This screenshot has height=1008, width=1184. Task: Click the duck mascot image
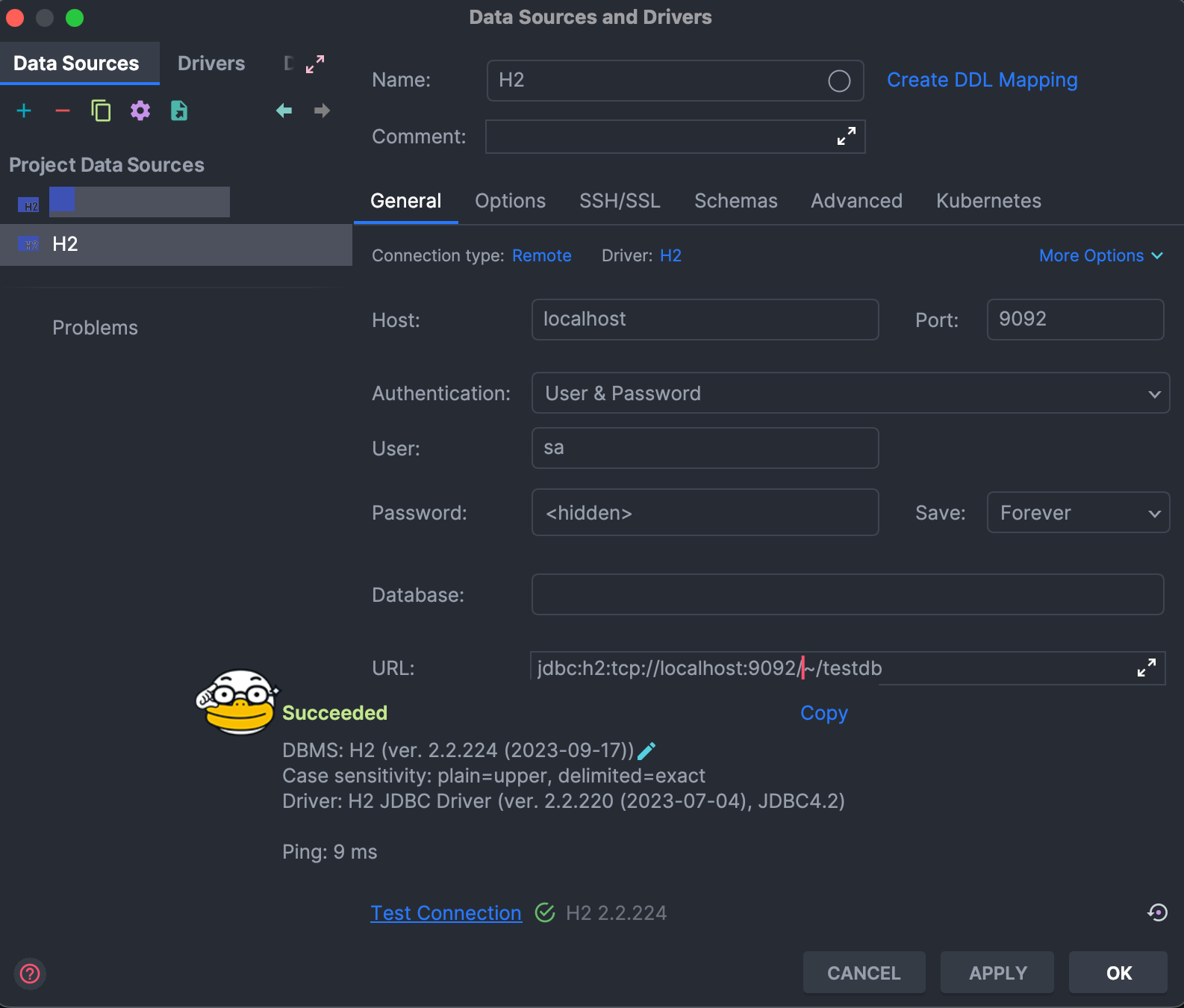coord(237,702)
